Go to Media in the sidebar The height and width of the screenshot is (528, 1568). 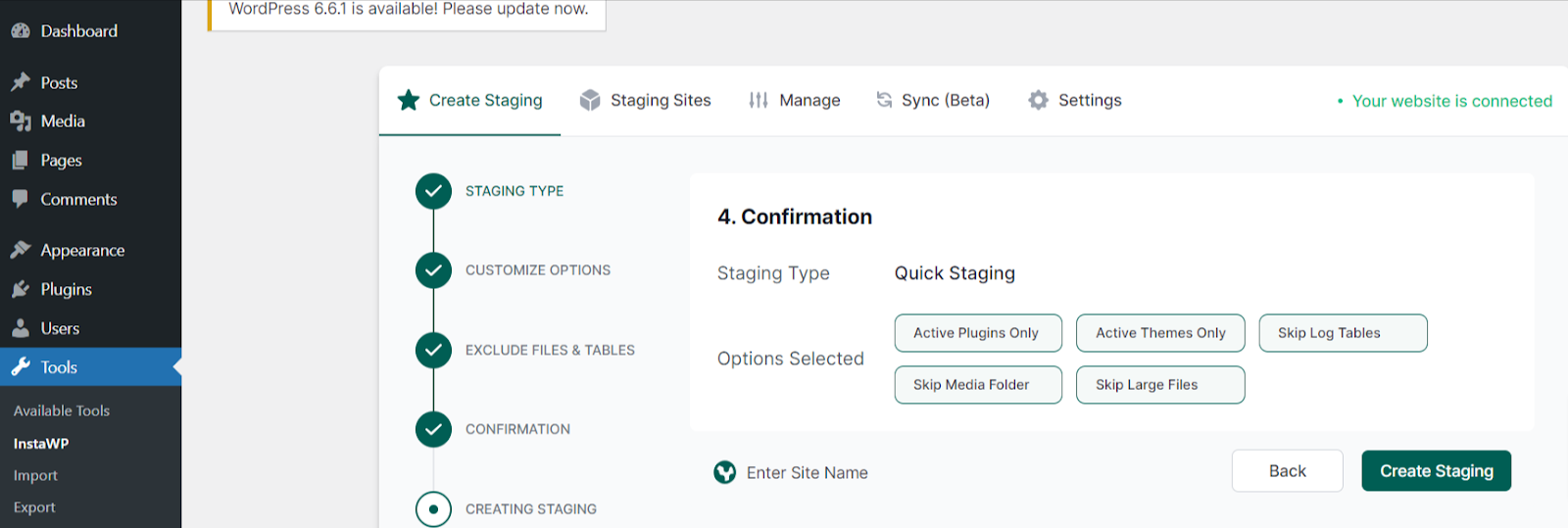tap(90, 121)
